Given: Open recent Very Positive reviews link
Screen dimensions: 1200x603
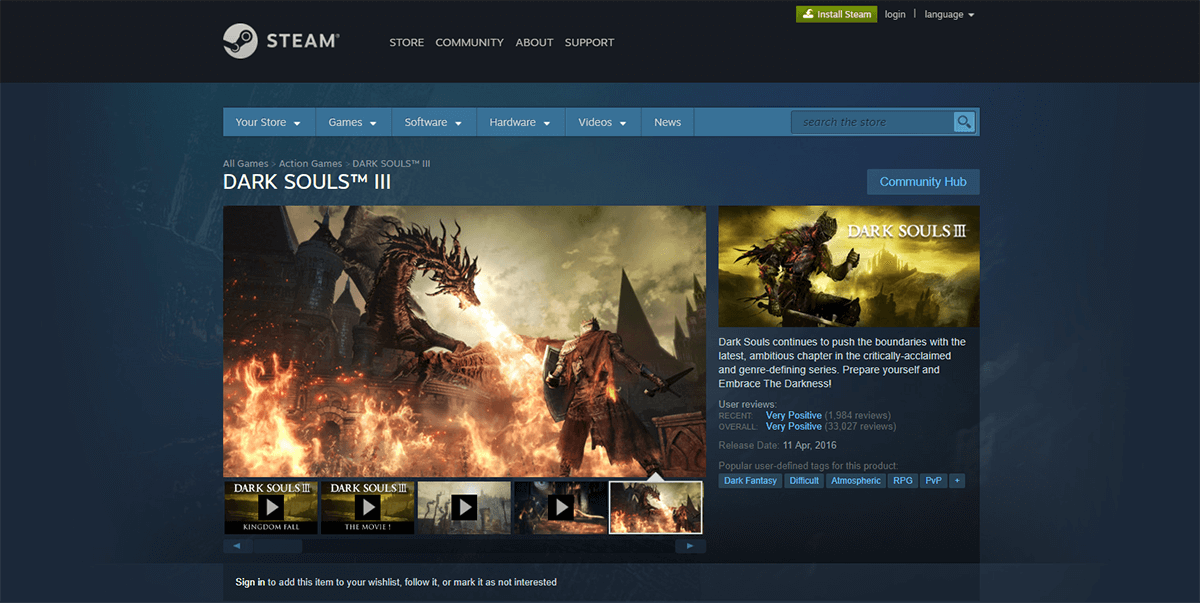Looking at the screenshot, I should tap(793, 415).
